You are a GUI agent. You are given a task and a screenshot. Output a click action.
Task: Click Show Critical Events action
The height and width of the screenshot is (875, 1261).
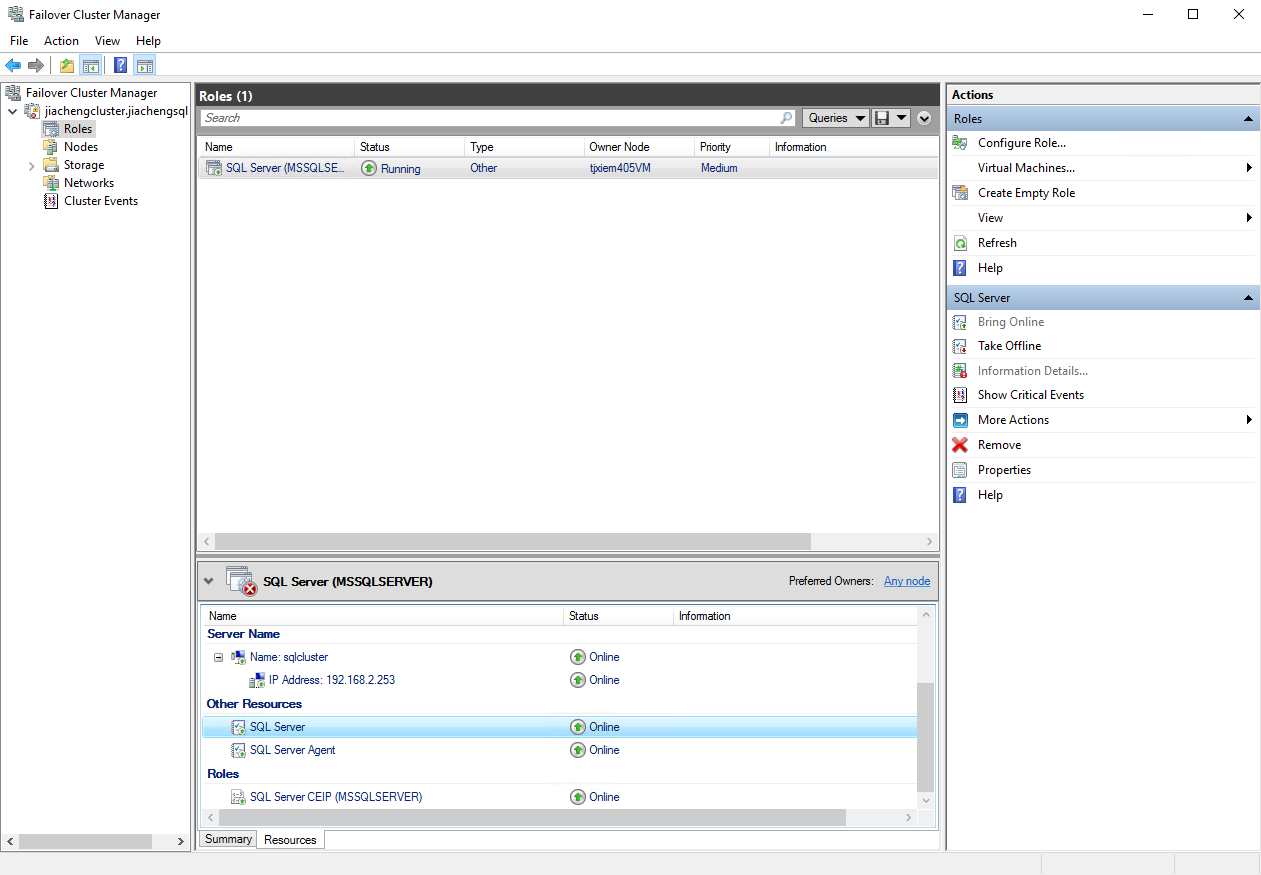1031,395
